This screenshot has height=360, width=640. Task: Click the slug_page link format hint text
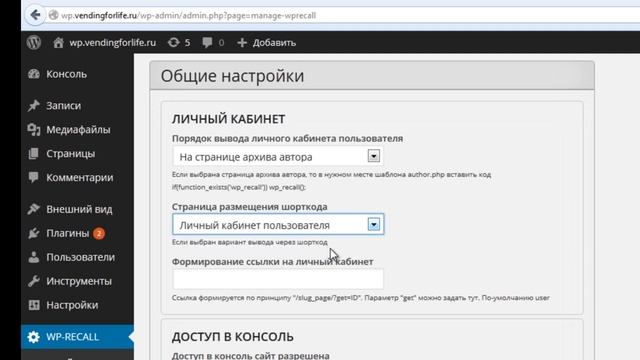[360, 298]
